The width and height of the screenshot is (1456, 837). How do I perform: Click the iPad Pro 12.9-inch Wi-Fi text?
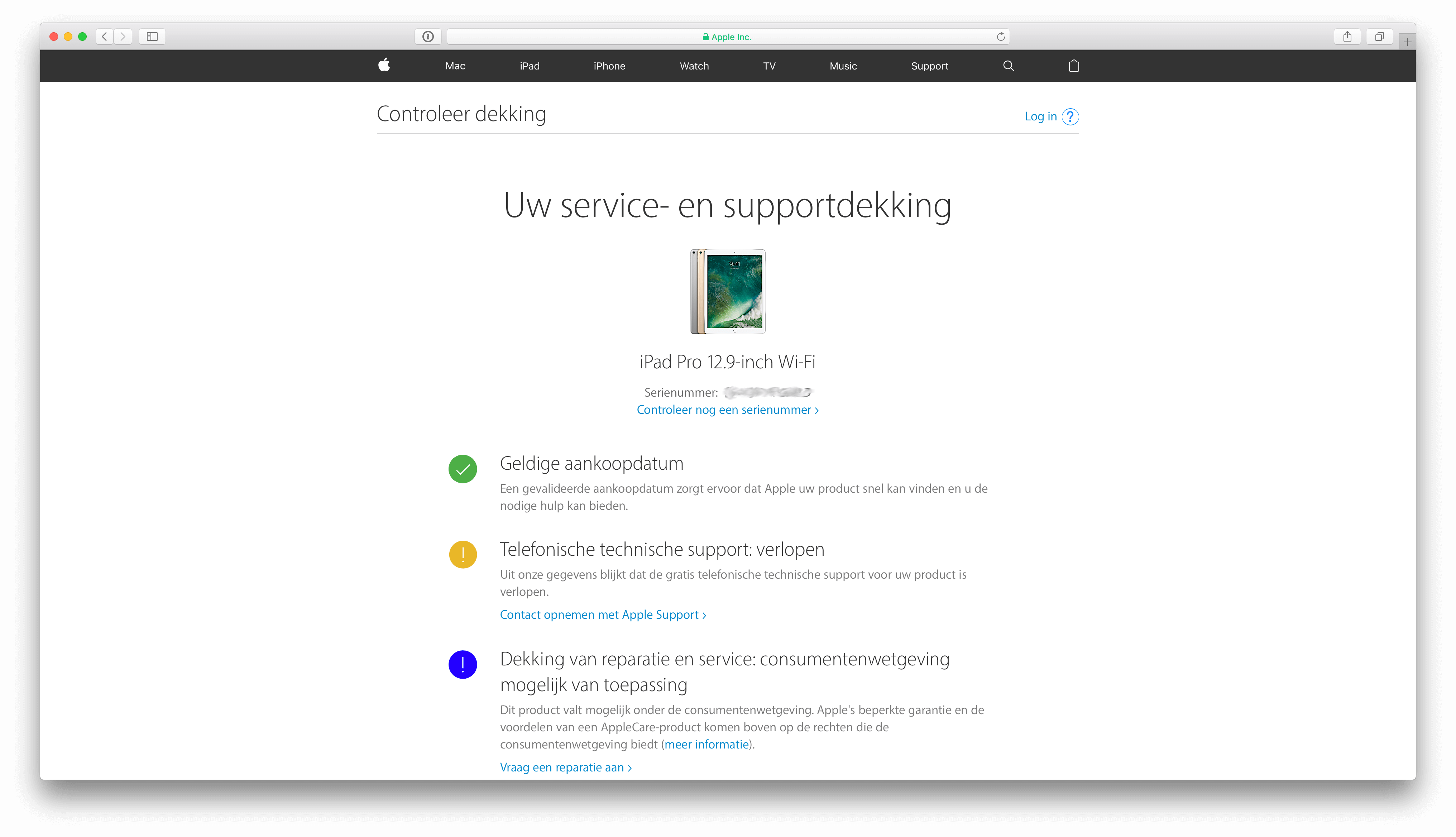click(x=727, y=362)
